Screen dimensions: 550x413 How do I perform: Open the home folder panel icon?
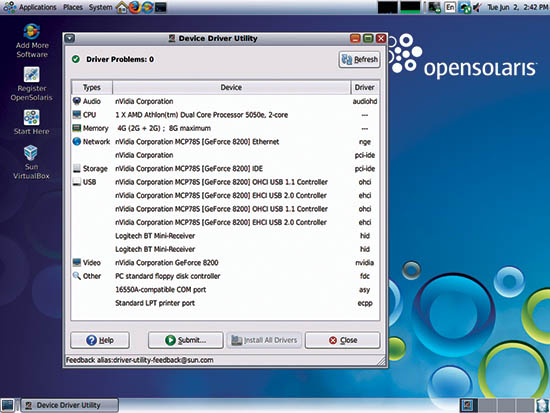pyautogui.click(x=122, y=7)
